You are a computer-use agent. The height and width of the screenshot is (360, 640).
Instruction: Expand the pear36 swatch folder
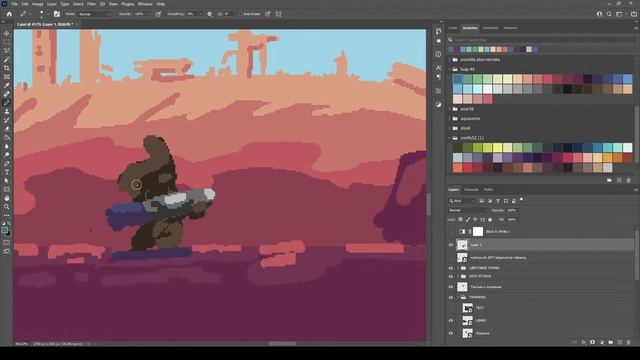pos(450,109)
